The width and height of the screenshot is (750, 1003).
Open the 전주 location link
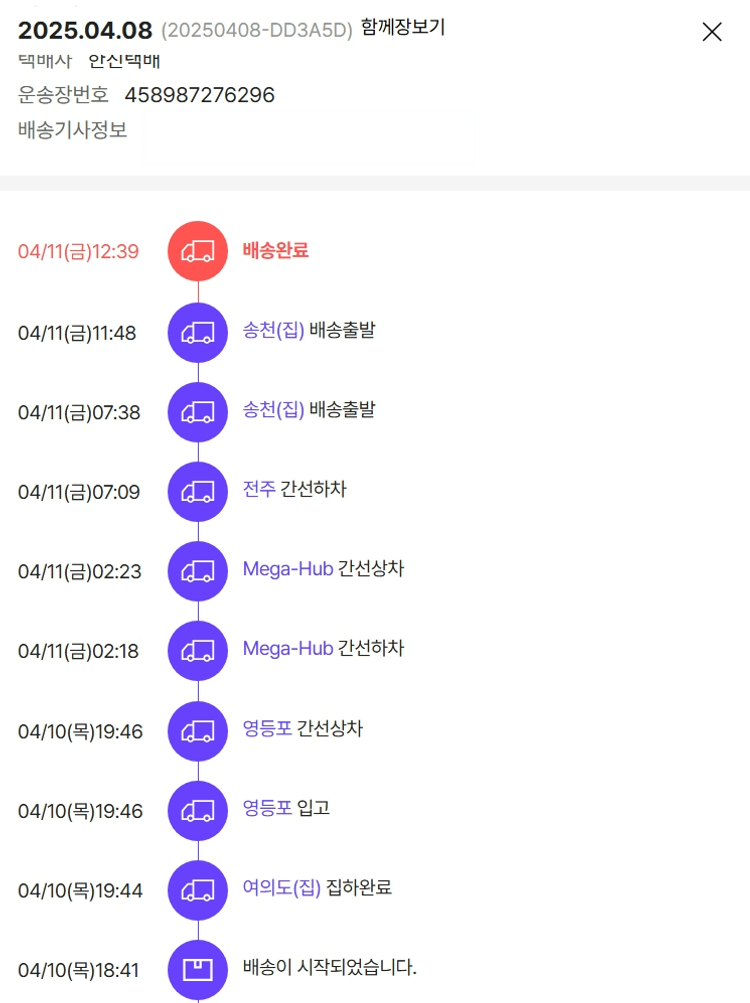[x=258, y=490]
